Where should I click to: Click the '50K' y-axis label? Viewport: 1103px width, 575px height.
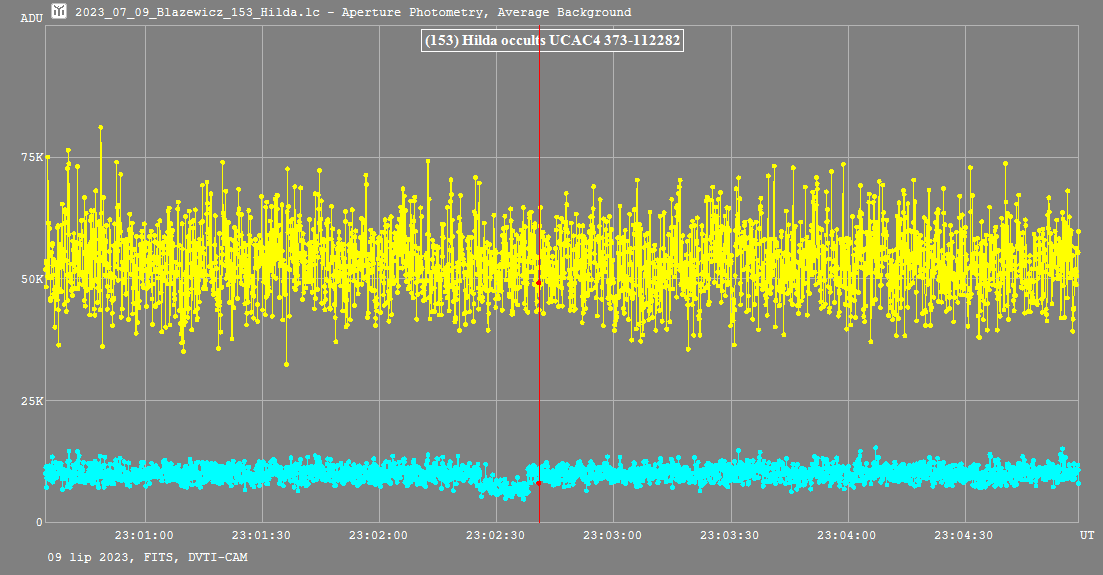[x=32, y=279]
